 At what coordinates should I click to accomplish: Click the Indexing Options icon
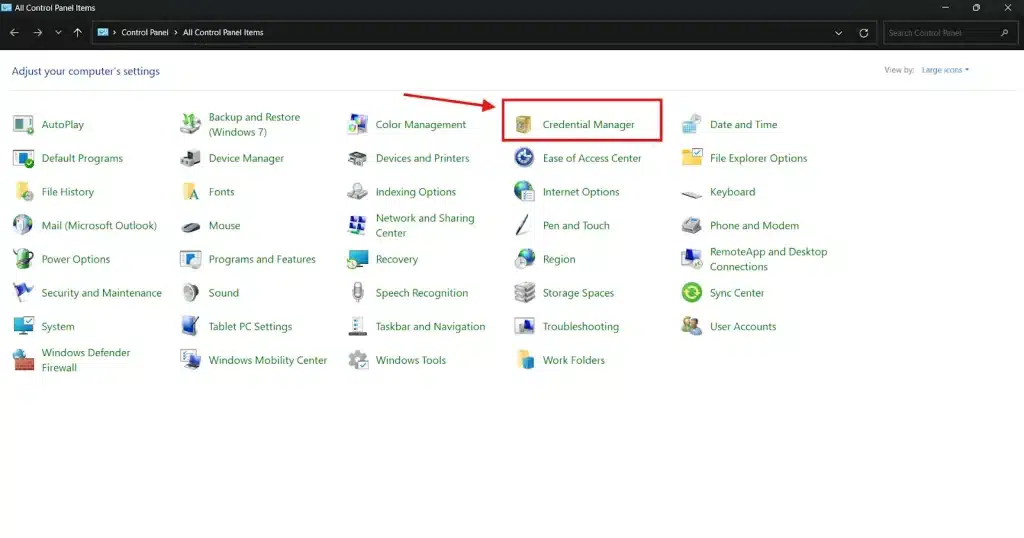(358, 191)
